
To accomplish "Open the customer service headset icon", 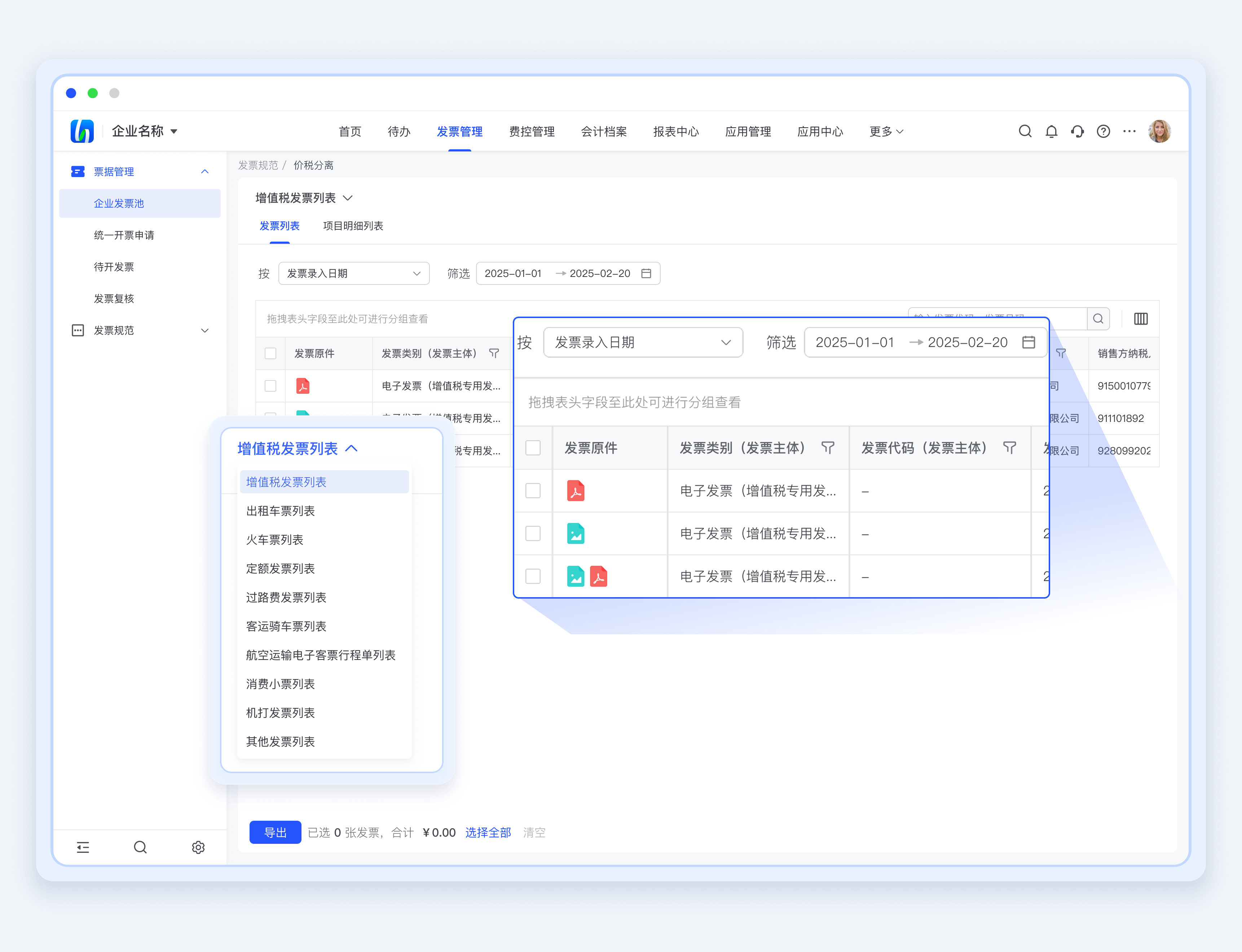I will point(1077,132).
